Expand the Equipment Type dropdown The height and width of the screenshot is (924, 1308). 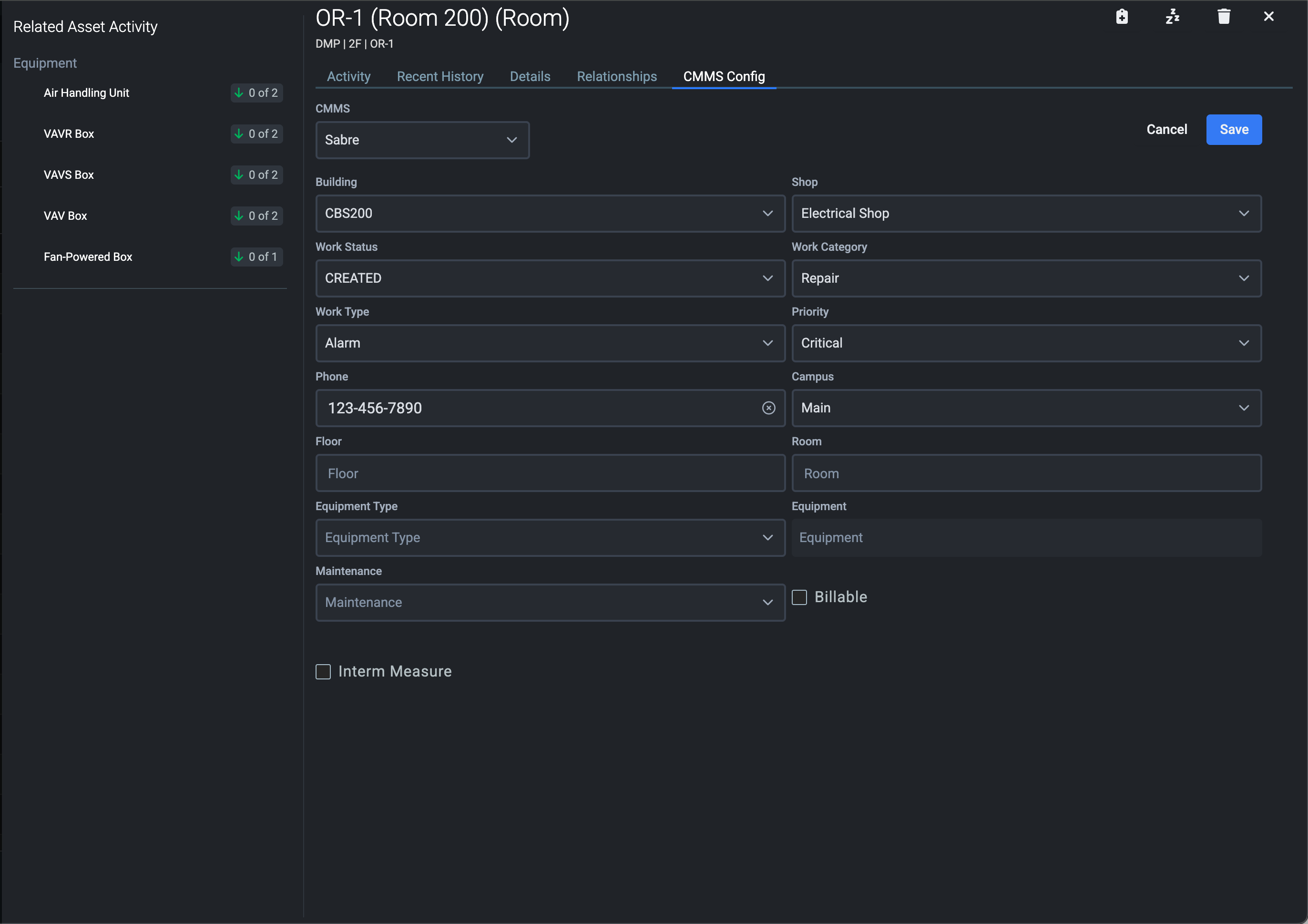coord(550,538)
